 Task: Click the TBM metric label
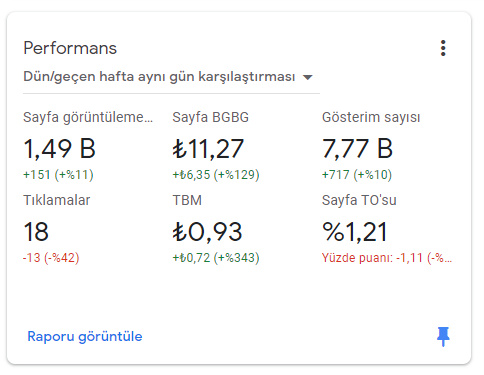pos(187,200)
